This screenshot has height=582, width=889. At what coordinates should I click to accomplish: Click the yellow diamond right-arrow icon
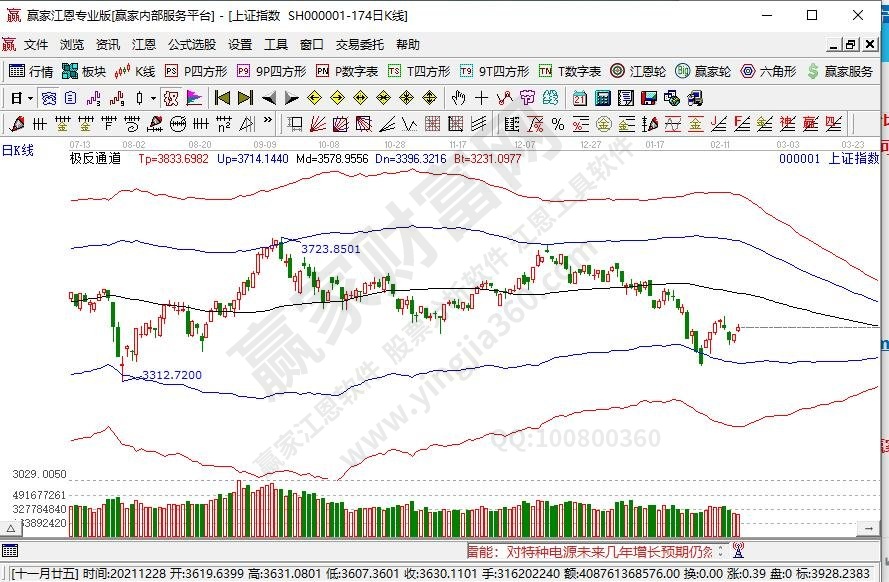pos(337,99)
